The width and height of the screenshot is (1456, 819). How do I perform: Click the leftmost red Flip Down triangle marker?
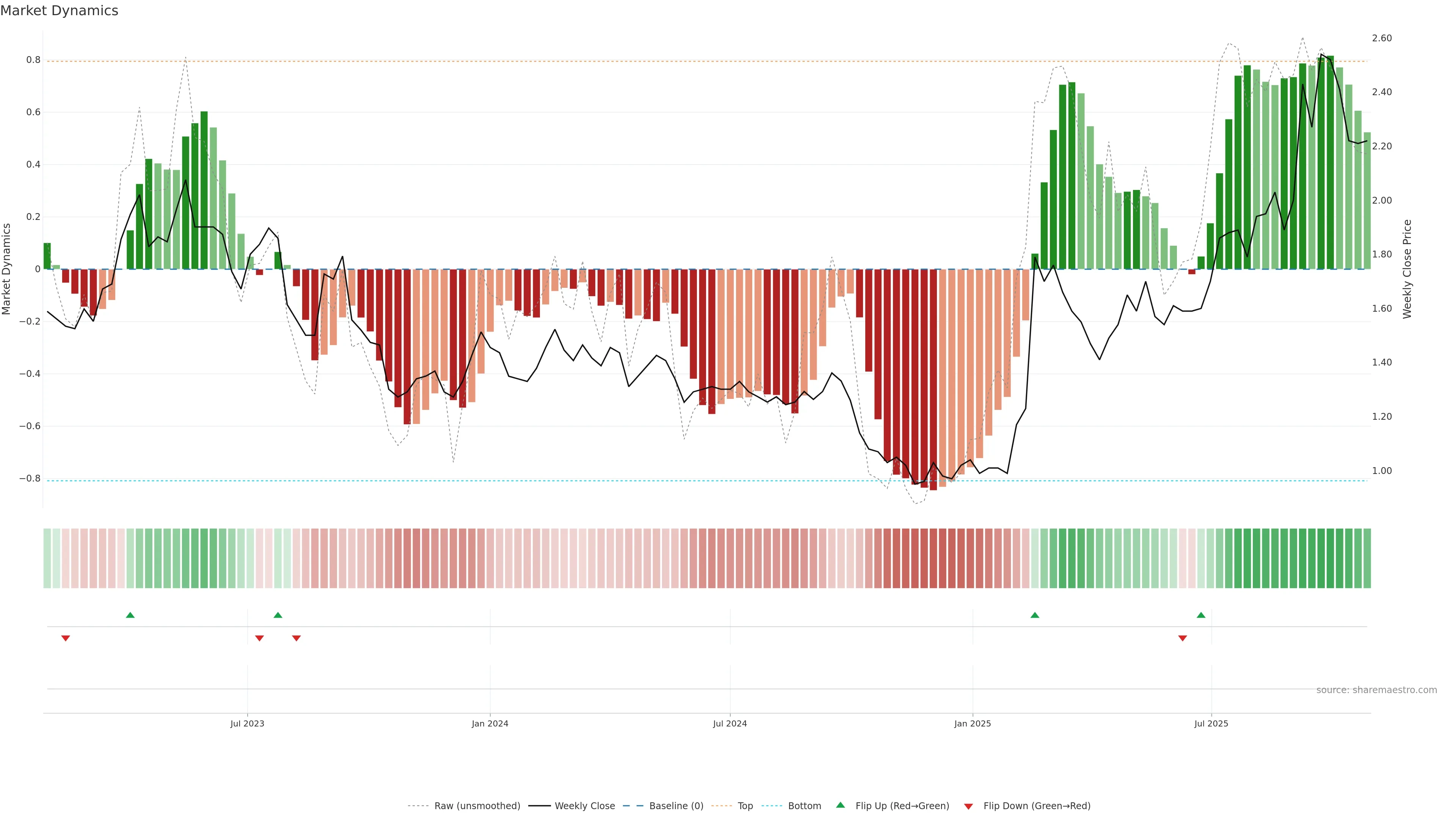click(66, 638)
